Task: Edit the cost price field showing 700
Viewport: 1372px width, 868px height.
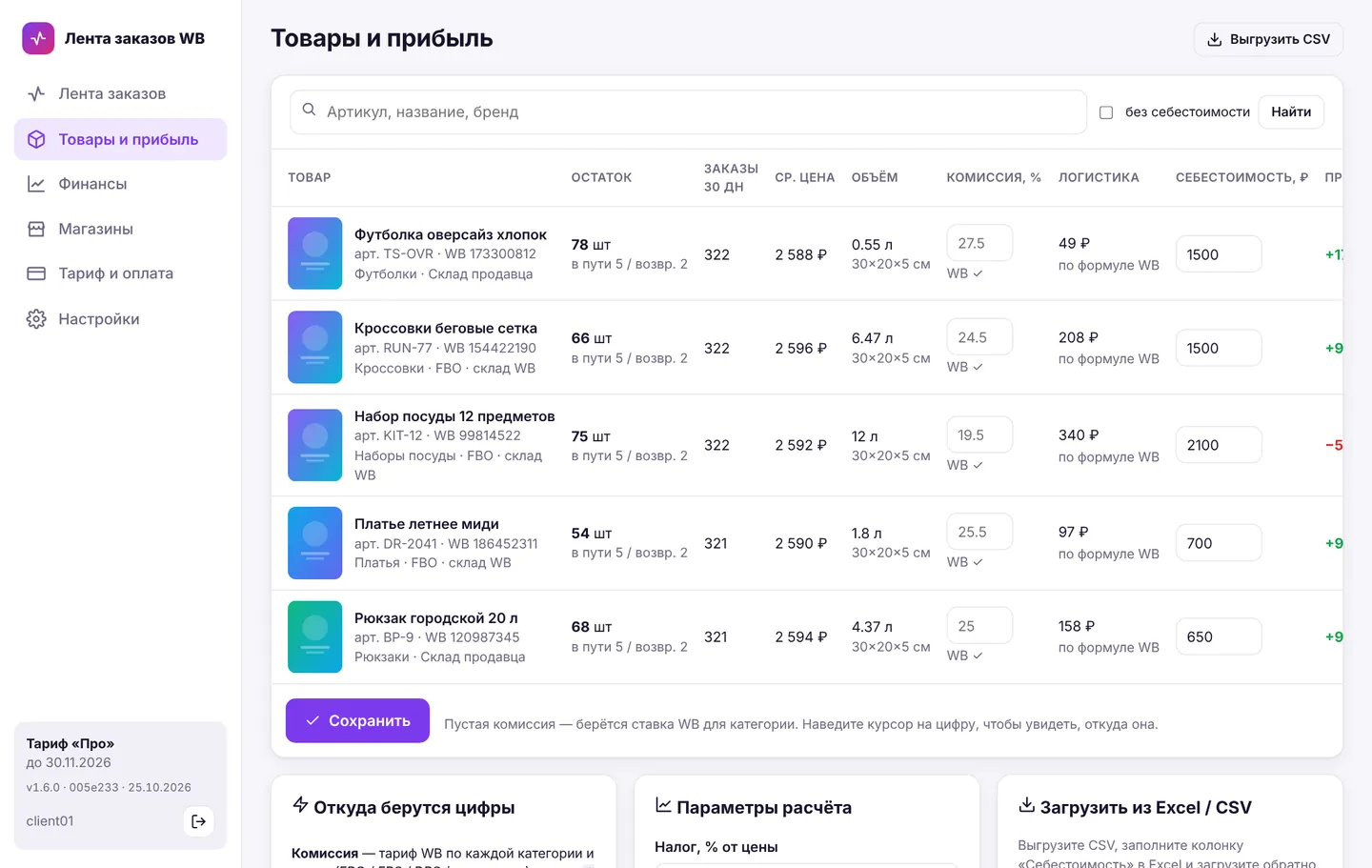Action: tap(1219, 543)
